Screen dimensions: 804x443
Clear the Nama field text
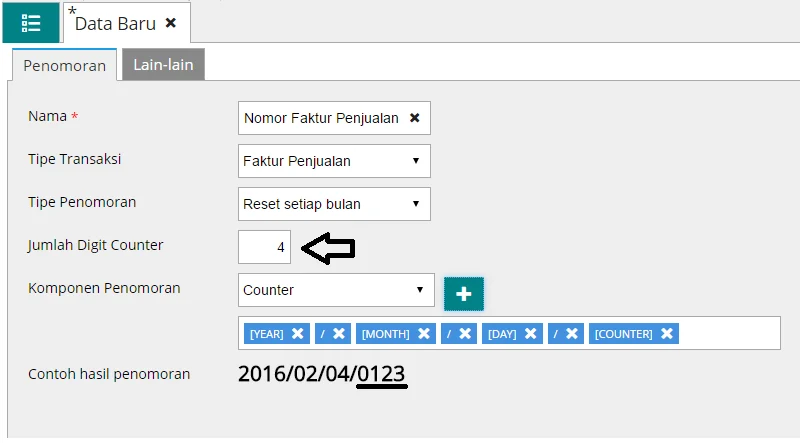pyautogui.click(x=414, y=118)
